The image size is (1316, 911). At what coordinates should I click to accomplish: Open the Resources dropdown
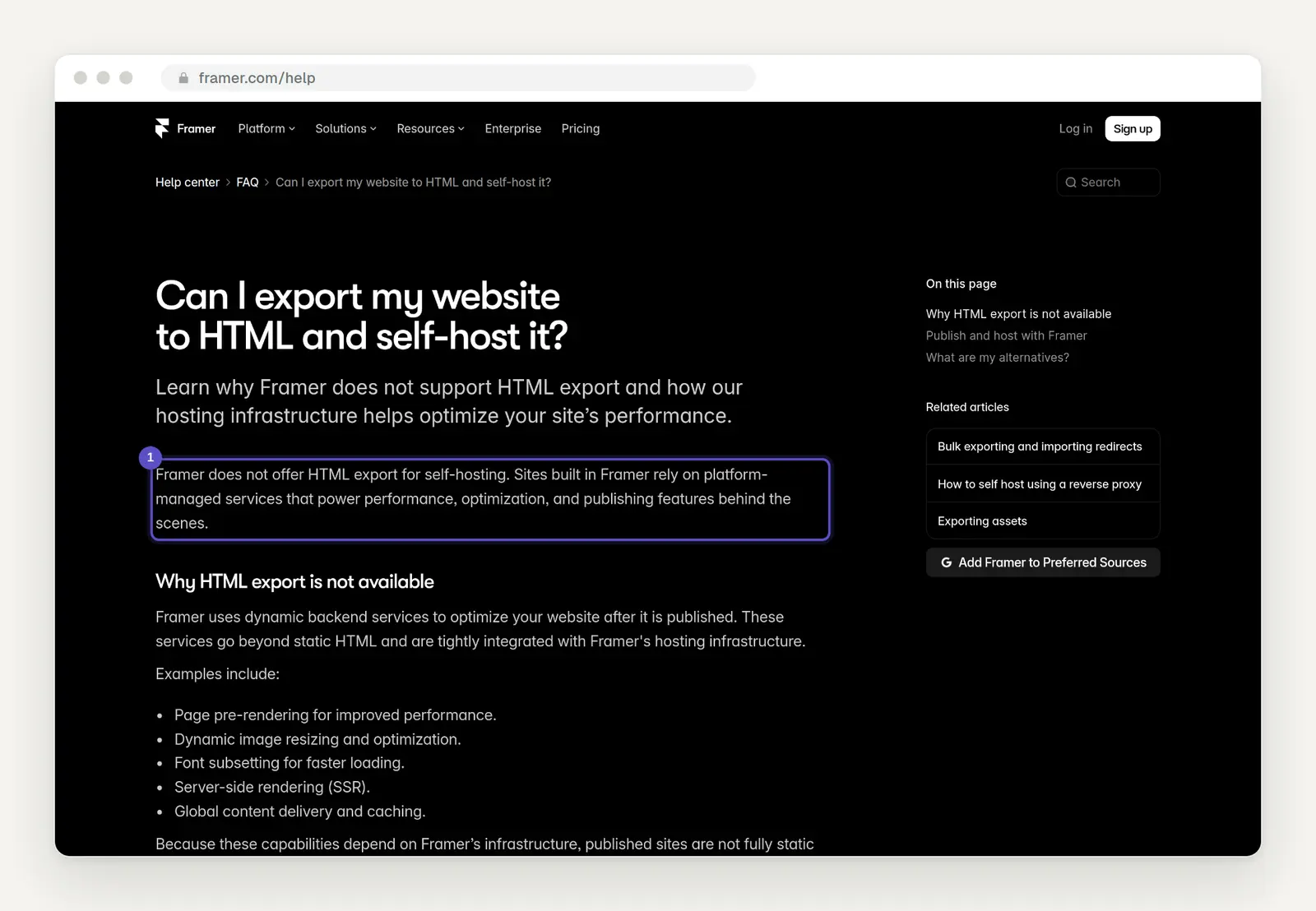[430, 128]
